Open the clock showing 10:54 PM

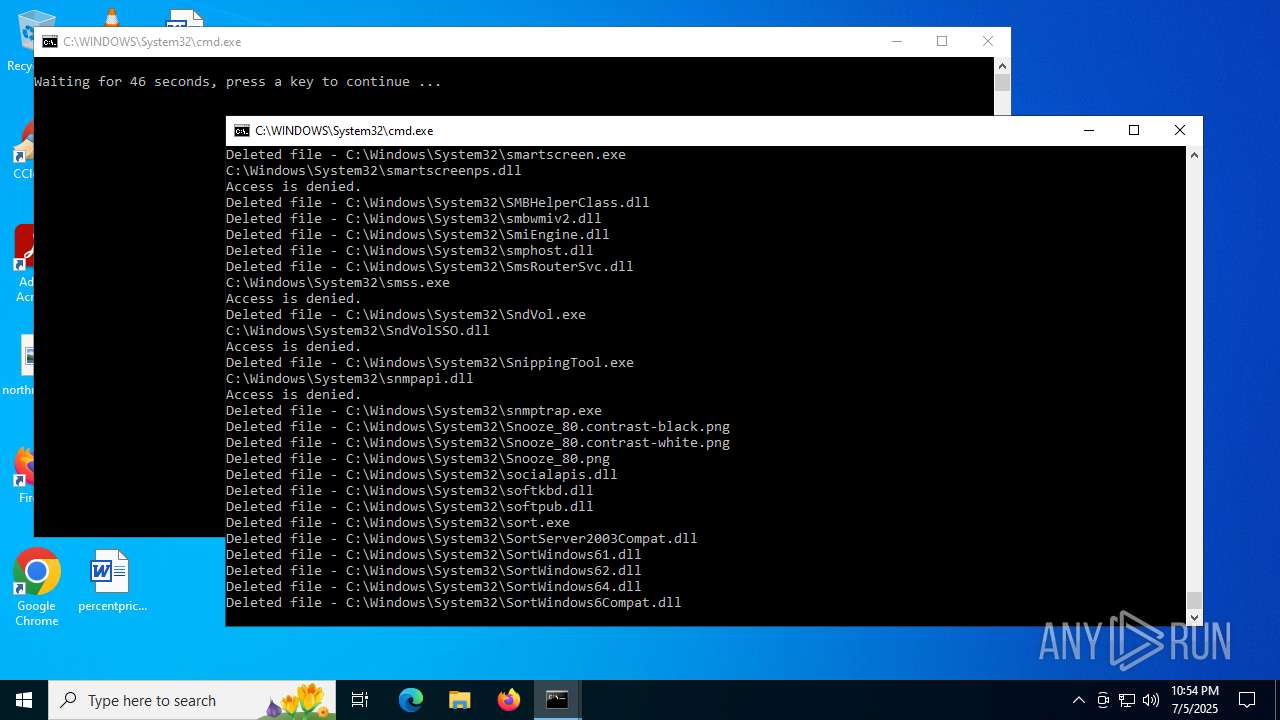click(1194, 700)
